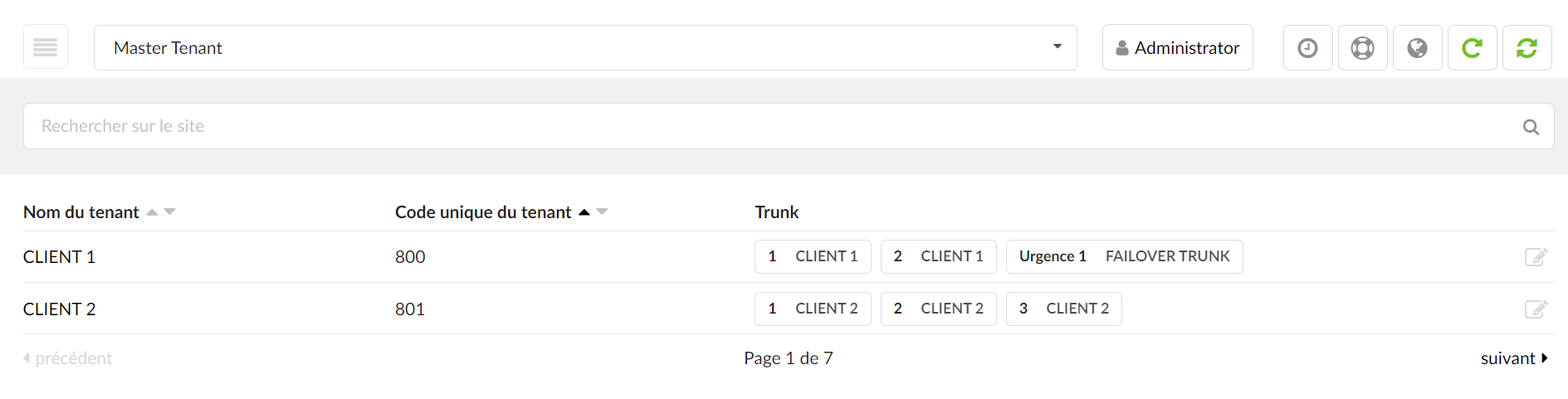The image size is (1568, 399).
Task: Click the green single-arrow reload icon
Action: [1472, 48]
